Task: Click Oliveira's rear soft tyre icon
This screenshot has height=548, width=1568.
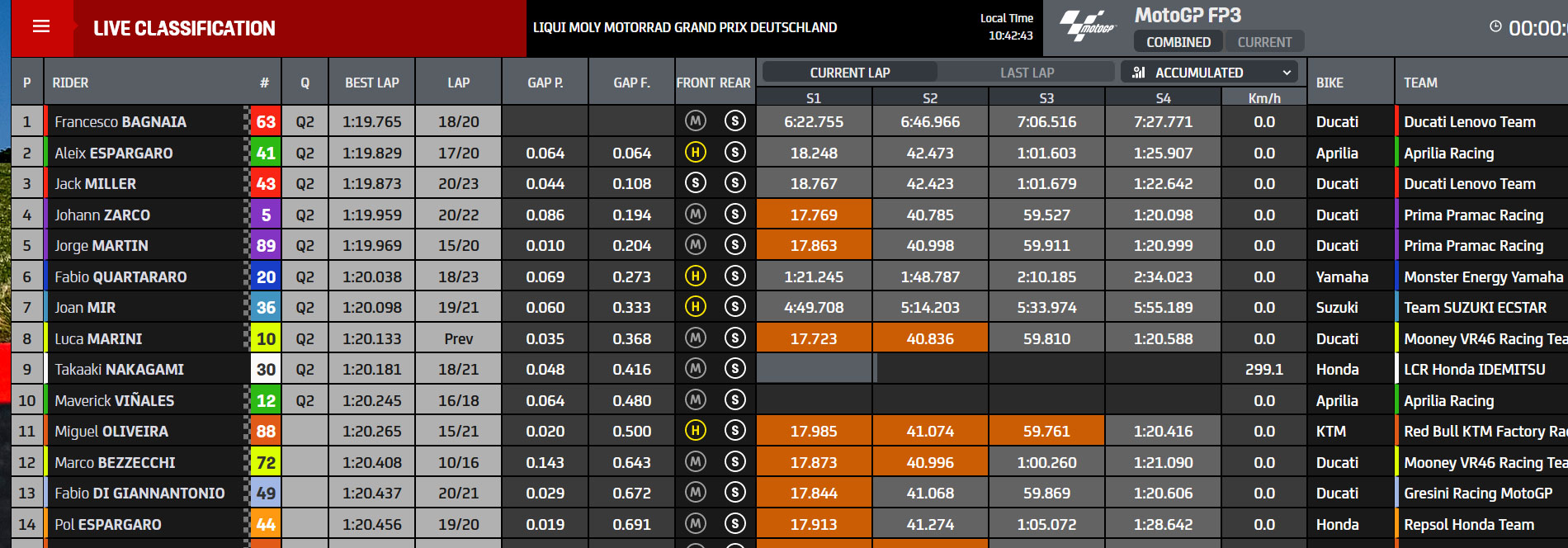Action: (735, 431)
